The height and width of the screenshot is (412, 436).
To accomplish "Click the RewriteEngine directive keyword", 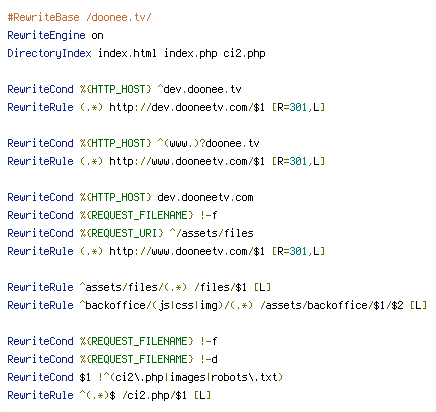I will (x=46, y=35).
